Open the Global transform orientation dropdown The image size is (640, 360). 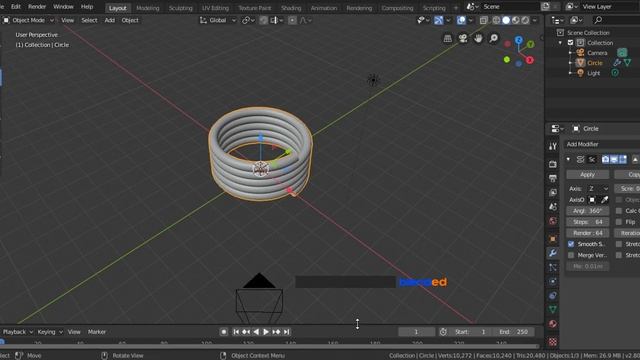click(x=218, y=20)
